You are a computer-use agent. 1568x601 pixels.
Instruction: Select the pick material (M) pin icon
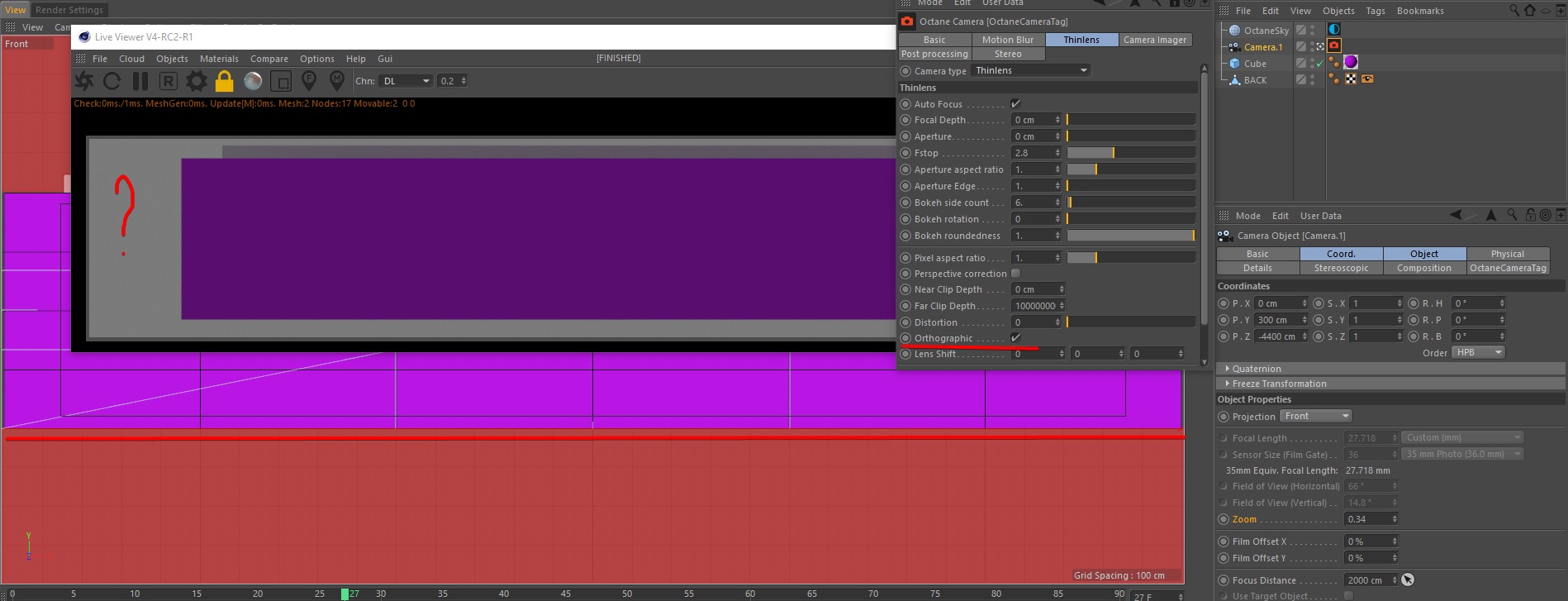pyautogui.click(x=337, y=80)
